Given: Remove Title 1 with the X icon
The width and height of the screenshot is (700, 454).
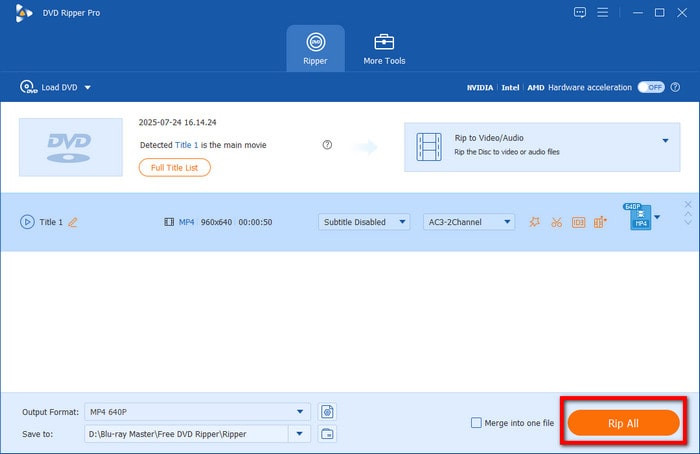Looking at the screenshot, I should [x=687, y=205].
